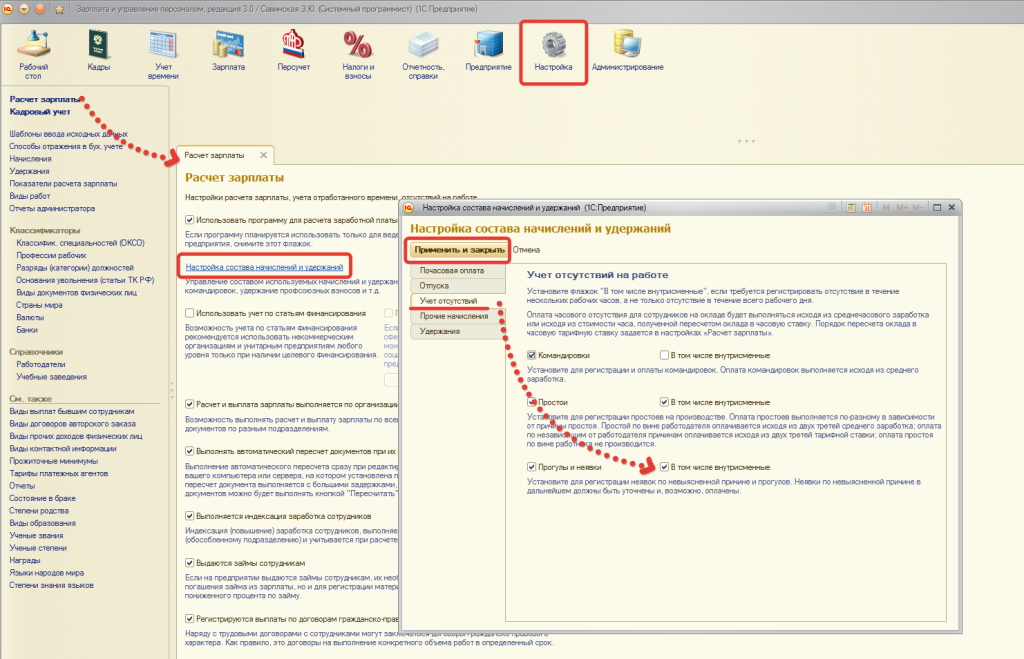The image size is (1024, 659).
Task: Click the M+ memory button in dialog
Action: coord(902,208)
